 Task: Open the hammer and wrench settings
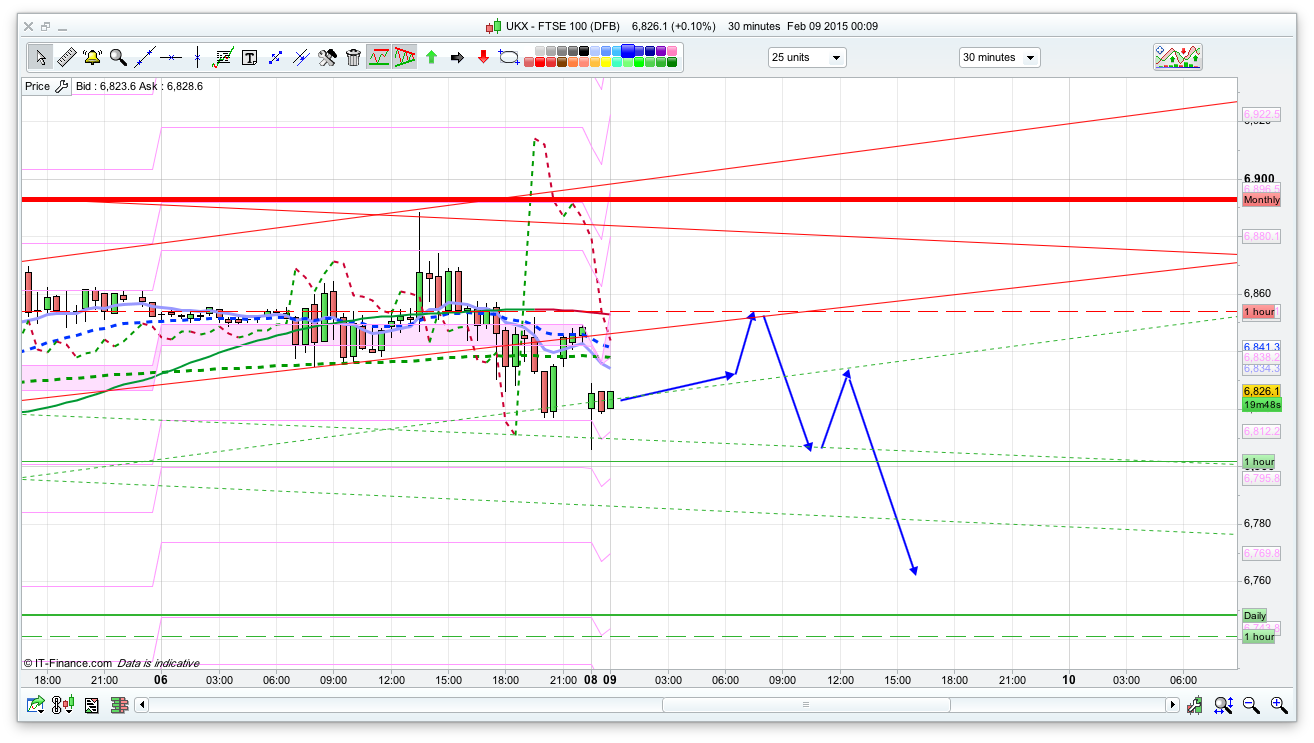point(327,57)
